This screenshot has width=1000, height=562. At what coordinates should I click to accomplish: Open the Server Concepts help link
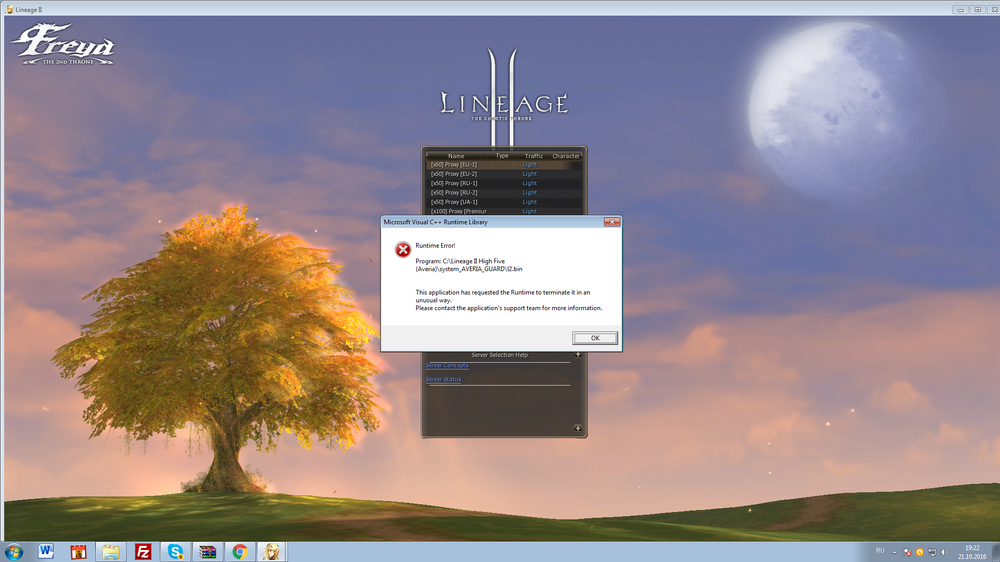pos(447,366)
